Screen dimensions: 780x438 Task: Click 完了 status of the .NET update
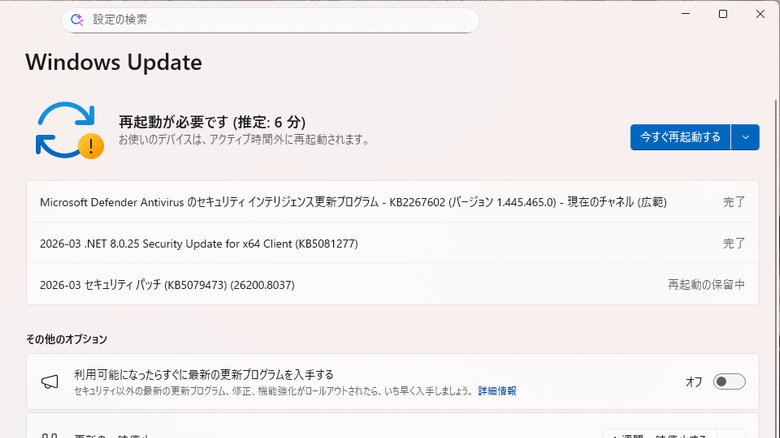click(x=734, y=243)
